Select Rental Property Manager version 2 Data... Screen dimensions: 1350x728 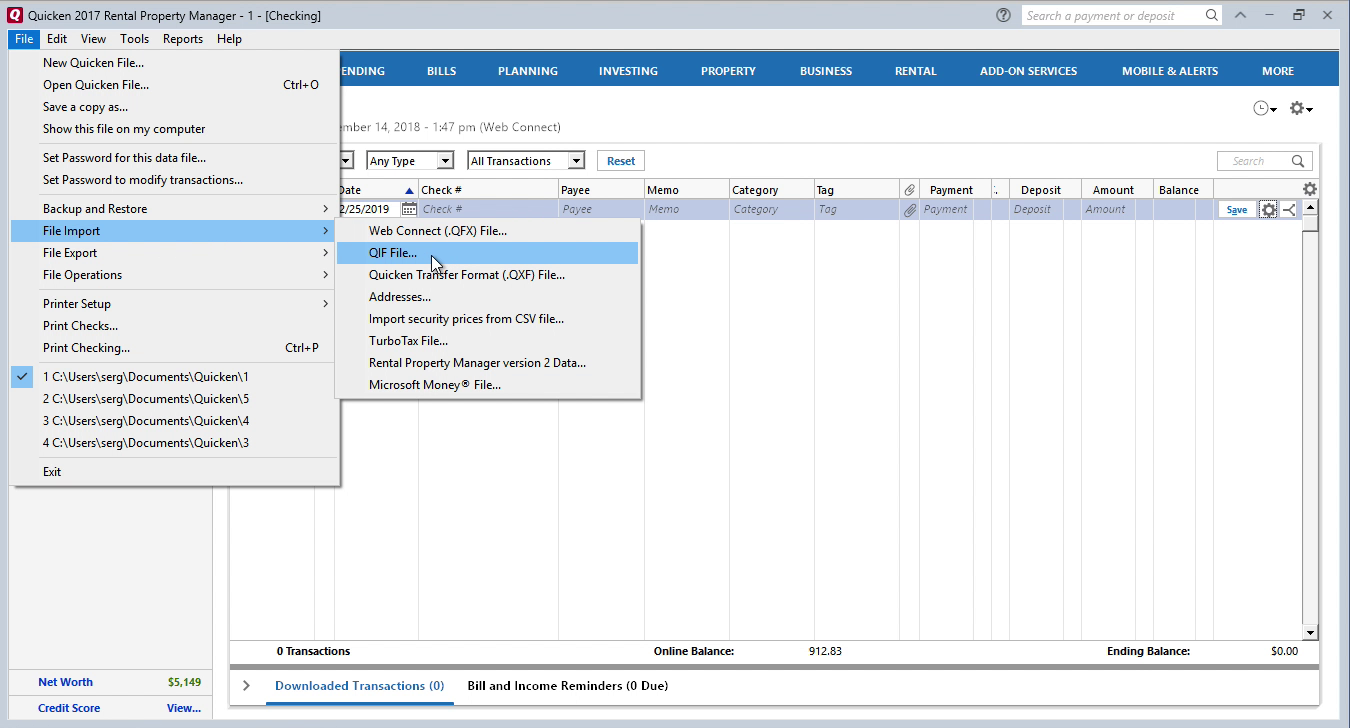[x=488, y=363]
